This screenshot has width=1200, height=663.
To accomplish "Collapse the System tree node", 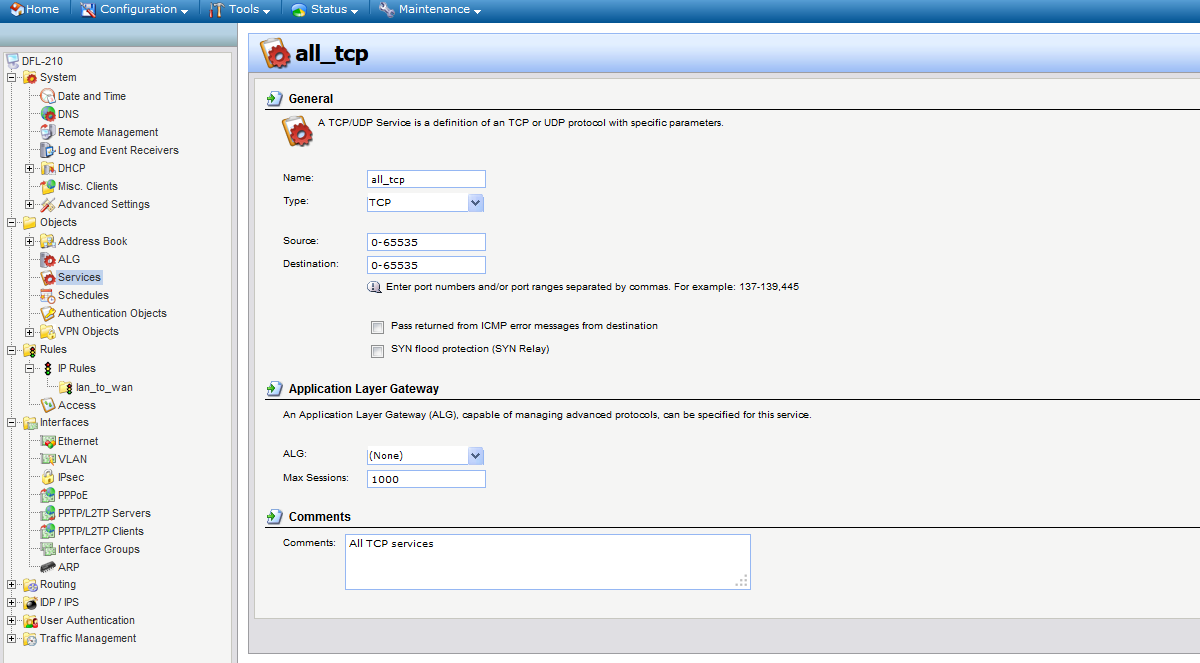I will point(12,77).
